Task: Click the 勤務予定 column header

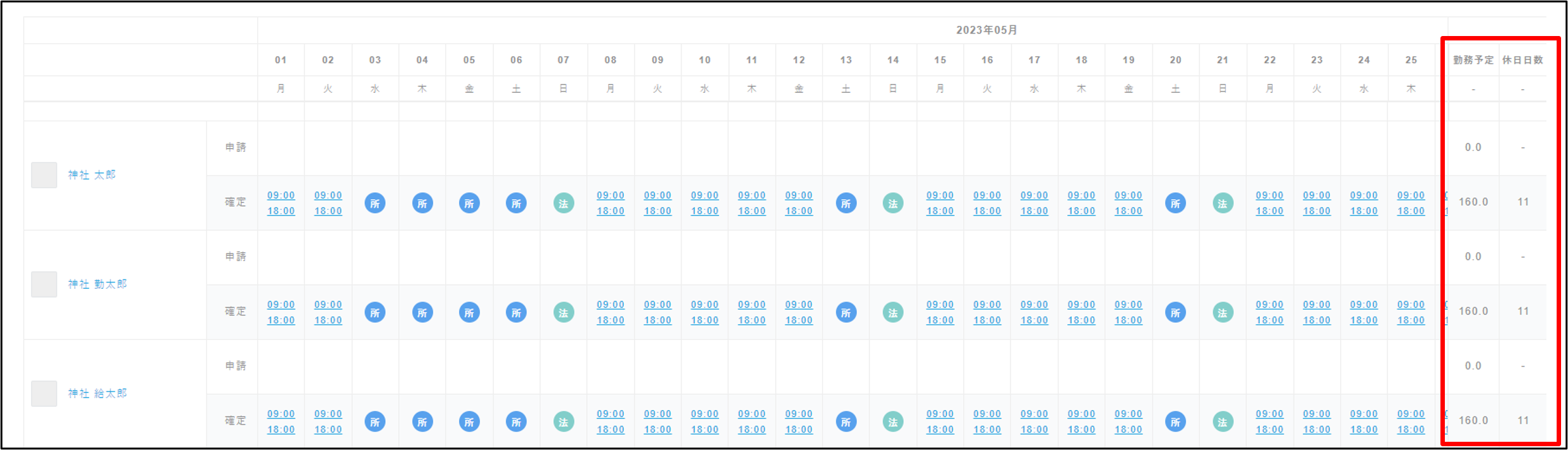Action: [x=1473, y=60]
